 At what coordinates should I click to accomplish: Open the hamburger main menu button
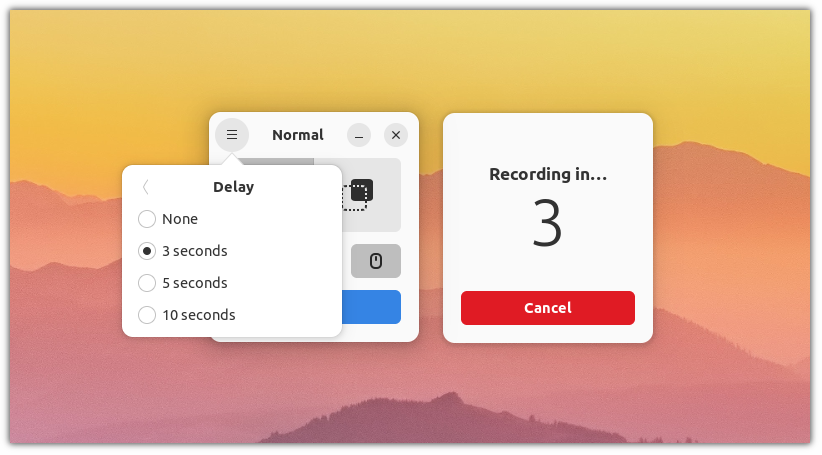click(232, 135)
